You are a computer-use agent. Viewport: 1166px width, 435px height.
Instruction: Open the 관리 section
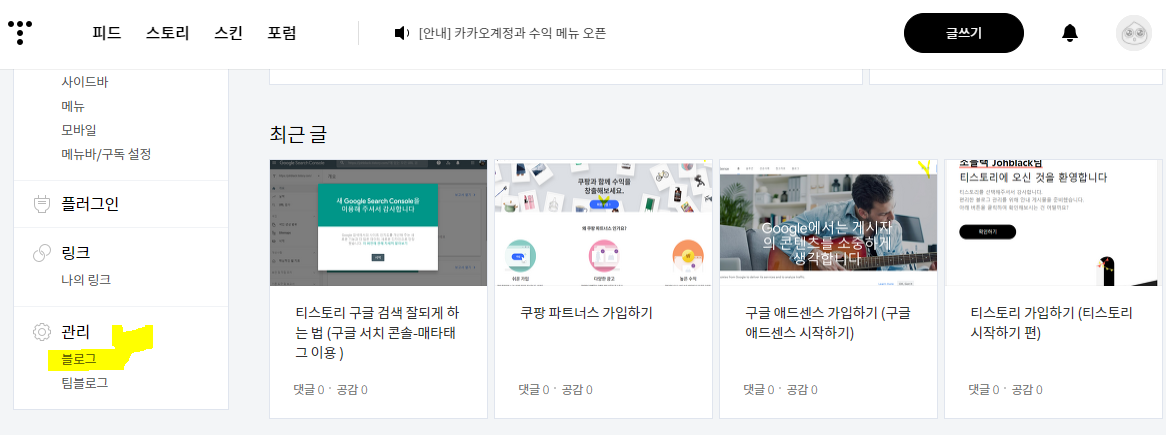[75, 332]
